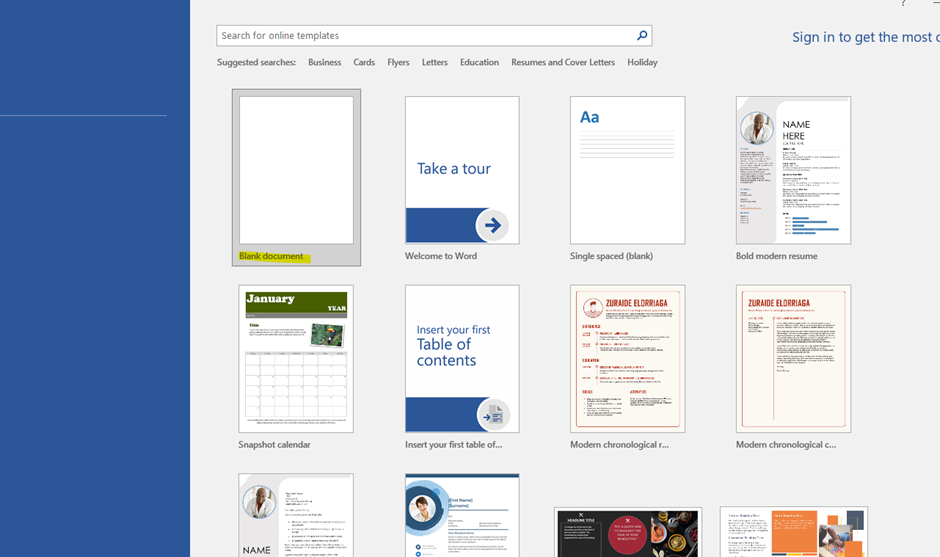Screen dimensions: 940x557
Task: Click inside Search for online templates field
Action: (425, 36)
